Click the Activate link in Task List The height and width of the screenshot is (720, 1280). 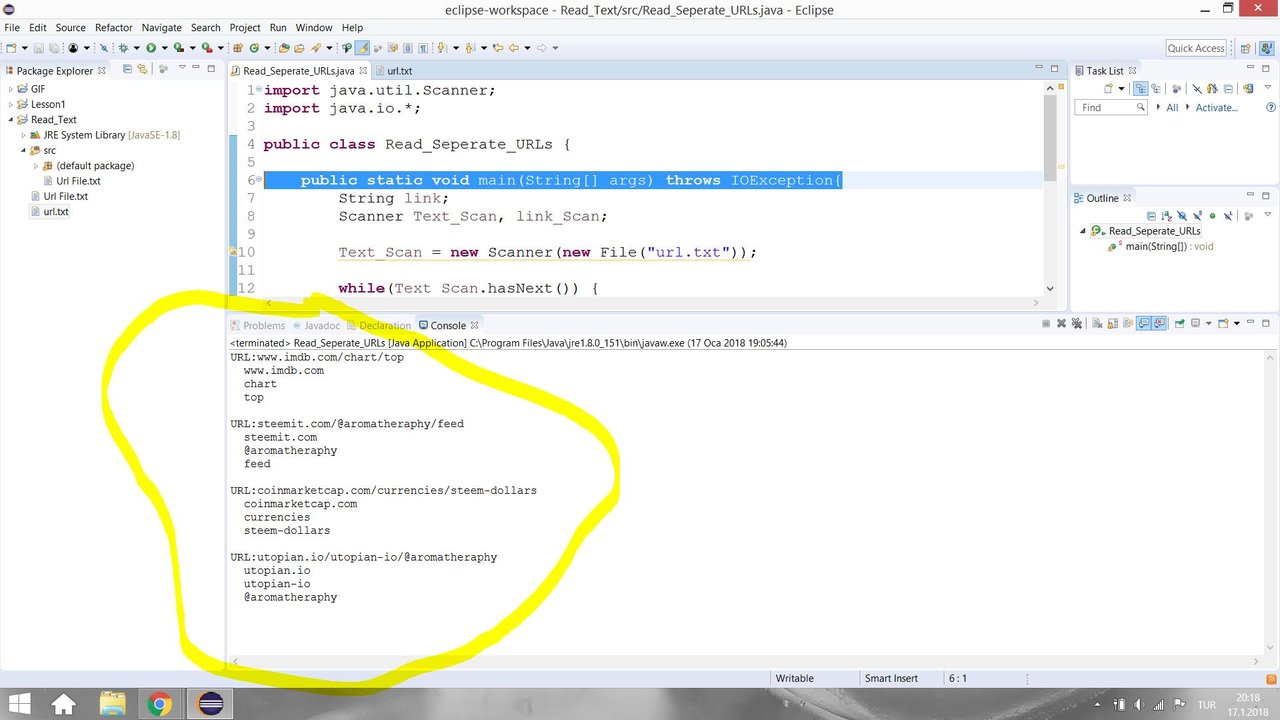[x=1217, y=107]
